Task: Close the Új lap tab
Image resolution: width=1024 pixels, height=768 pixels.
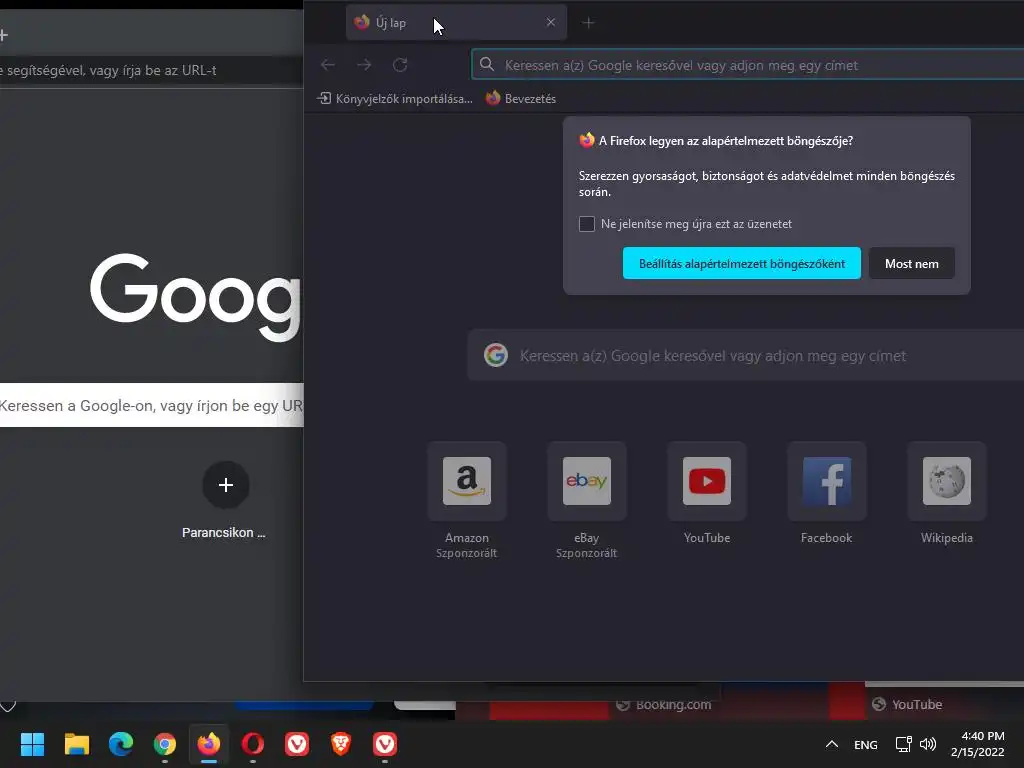Action: (551, 22)
